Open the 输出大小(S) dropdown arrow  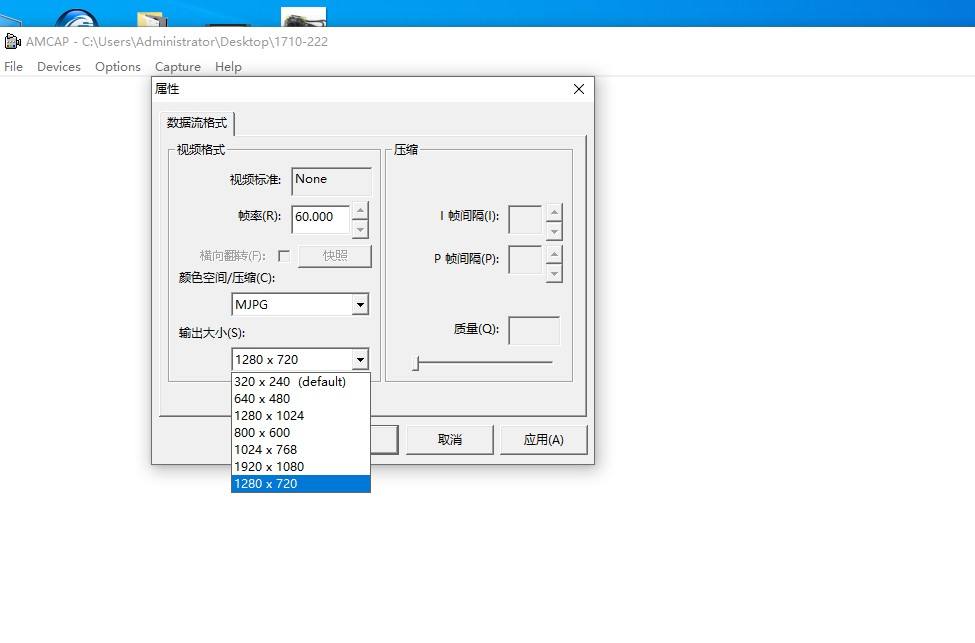pos(361,358)
